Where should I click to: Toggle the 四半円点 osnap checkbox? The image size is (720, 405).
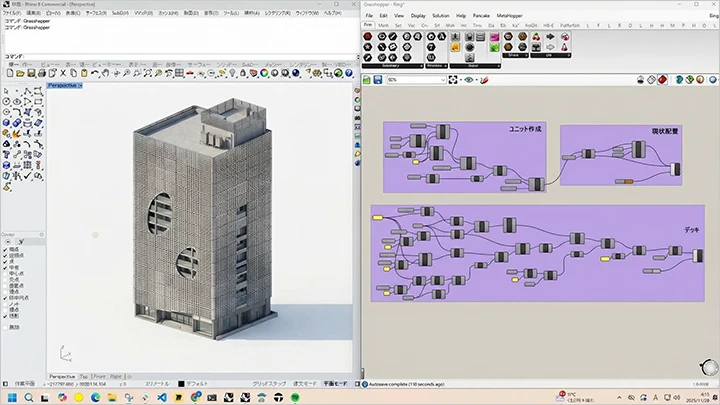[x=6, y=298]
